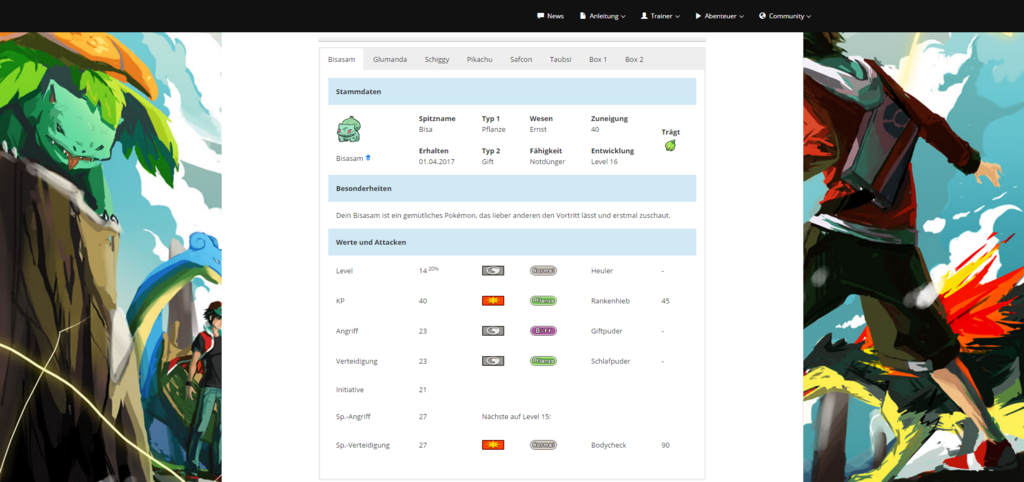The height and width of the screenshot is (482, 1024).
Task: Click the Stammdaten section header
Action: tap(512, 91)
